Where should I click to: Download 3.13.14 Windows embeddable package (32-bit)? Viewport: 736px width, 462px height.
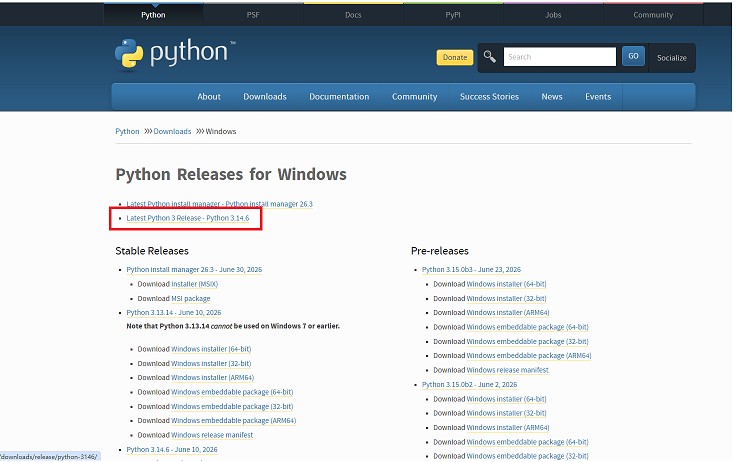pyautogui.click(x=232, y=407)
